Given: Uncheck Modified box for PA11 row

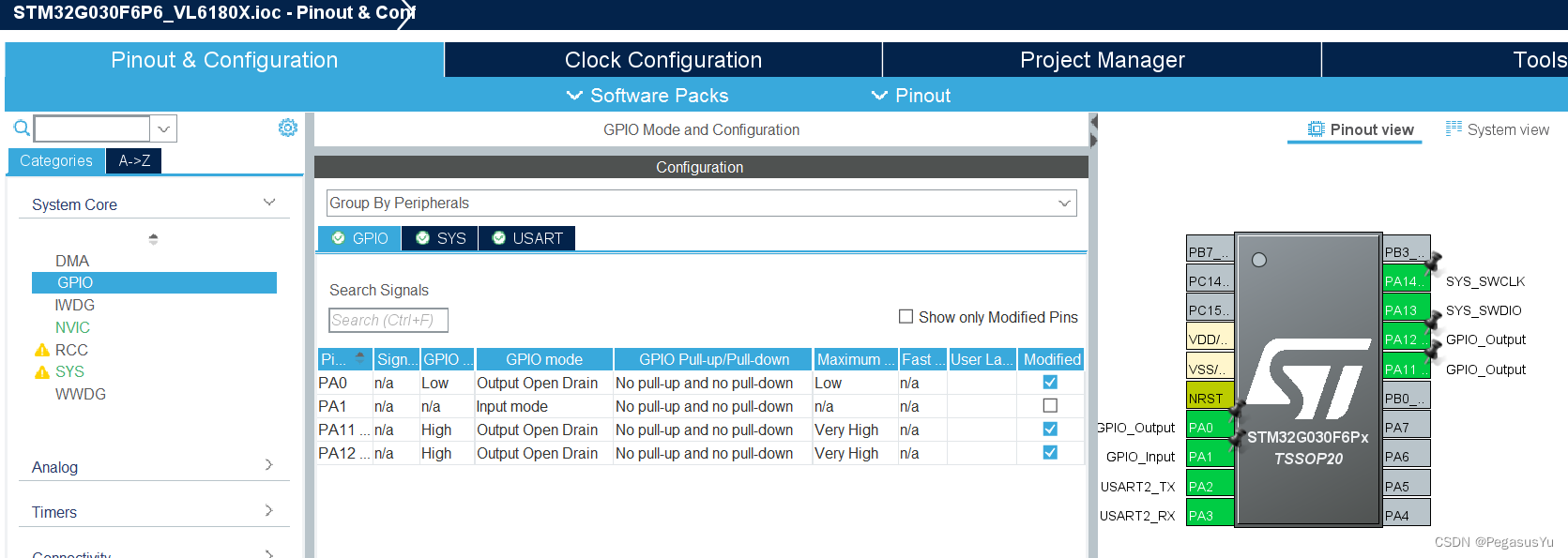Looking at the screenshot, I should [1050, 430].
